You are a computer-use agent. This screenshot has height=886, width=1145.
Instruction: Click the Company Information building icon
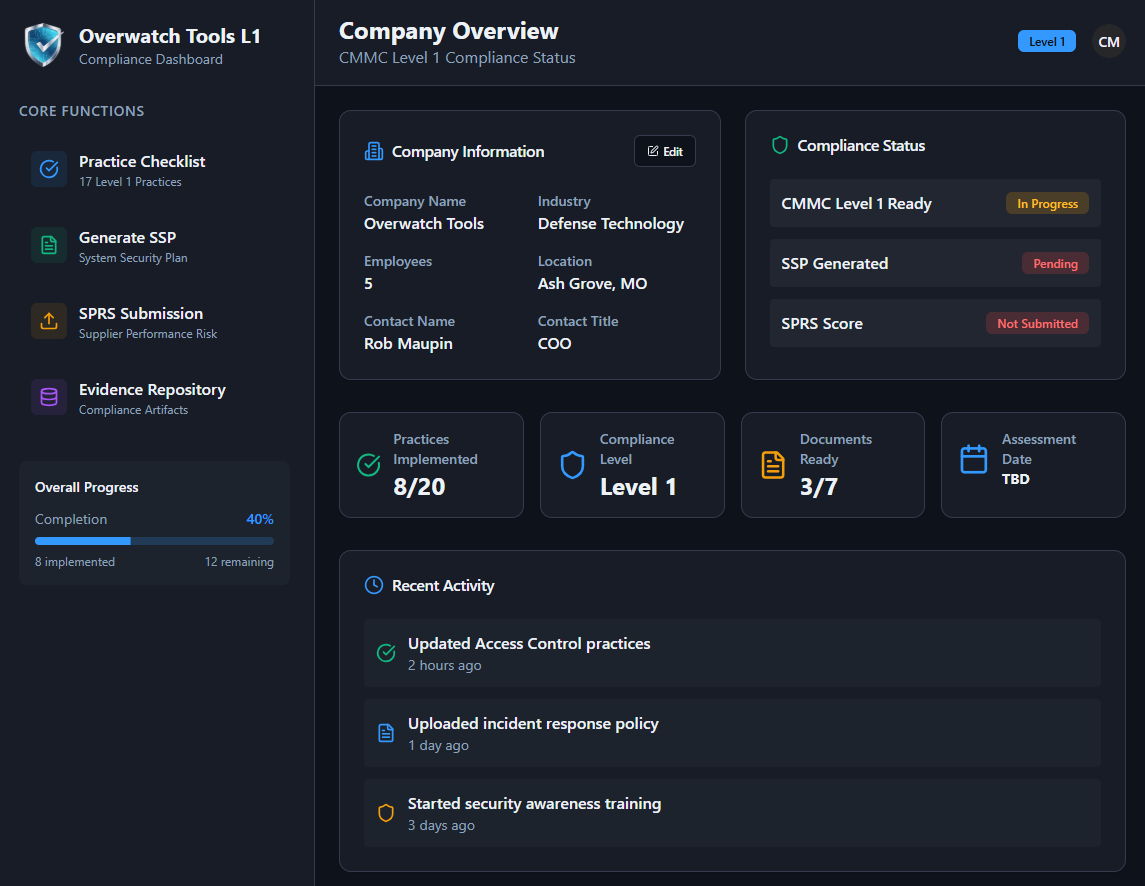point(374,150)
